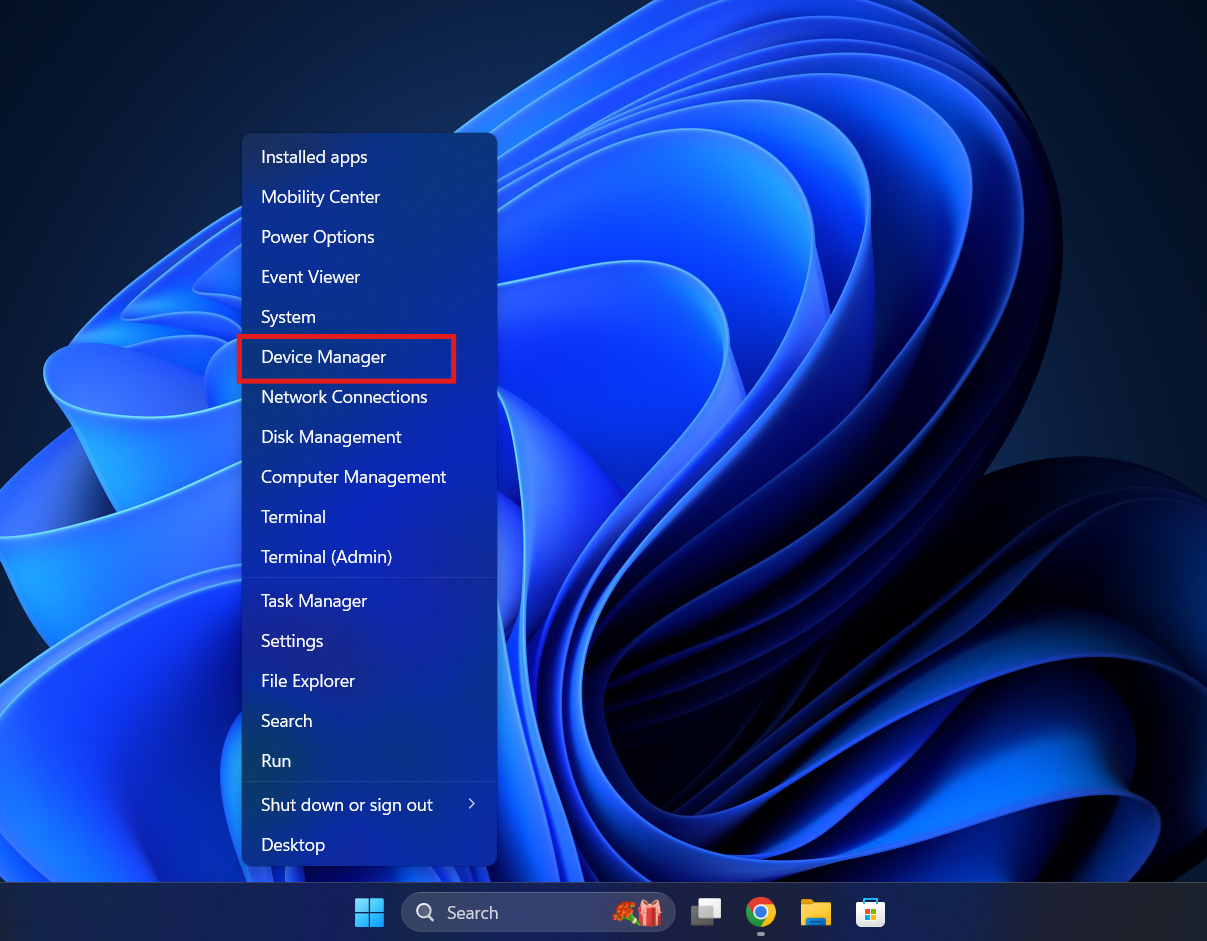Click the magnifier icon in the search box
Screen dimensions: 1207x941
(424, 912)
